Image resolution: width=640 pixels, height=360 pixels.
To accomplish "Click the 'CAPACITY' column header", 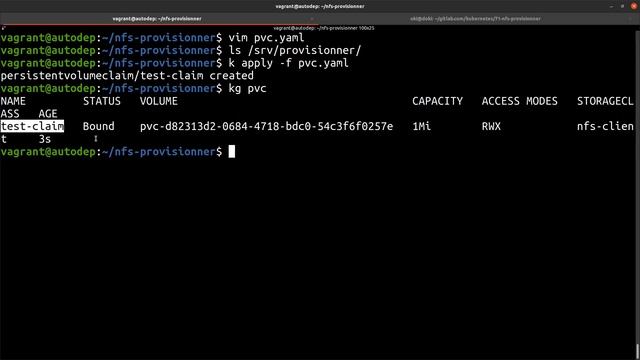I will click(x=438, y=101).
